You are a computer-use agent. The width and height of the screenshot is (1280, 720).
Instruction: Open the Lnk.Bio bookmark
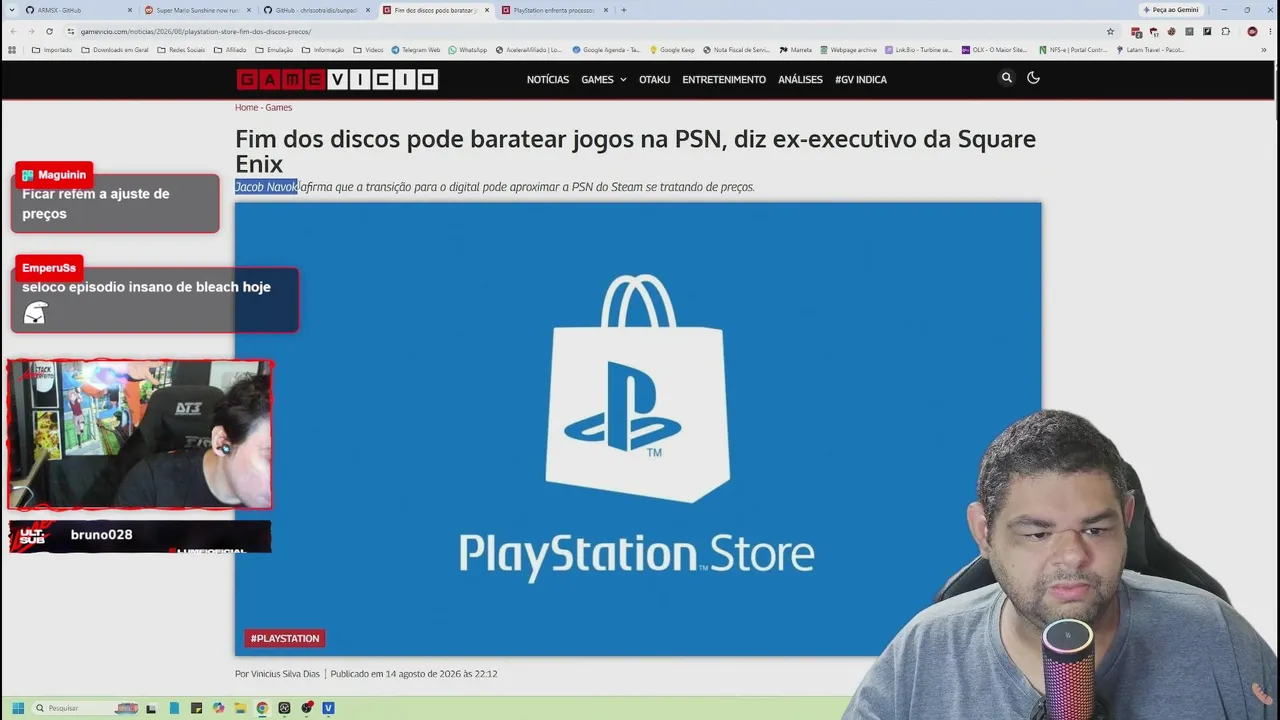click(x=918, y=50)
